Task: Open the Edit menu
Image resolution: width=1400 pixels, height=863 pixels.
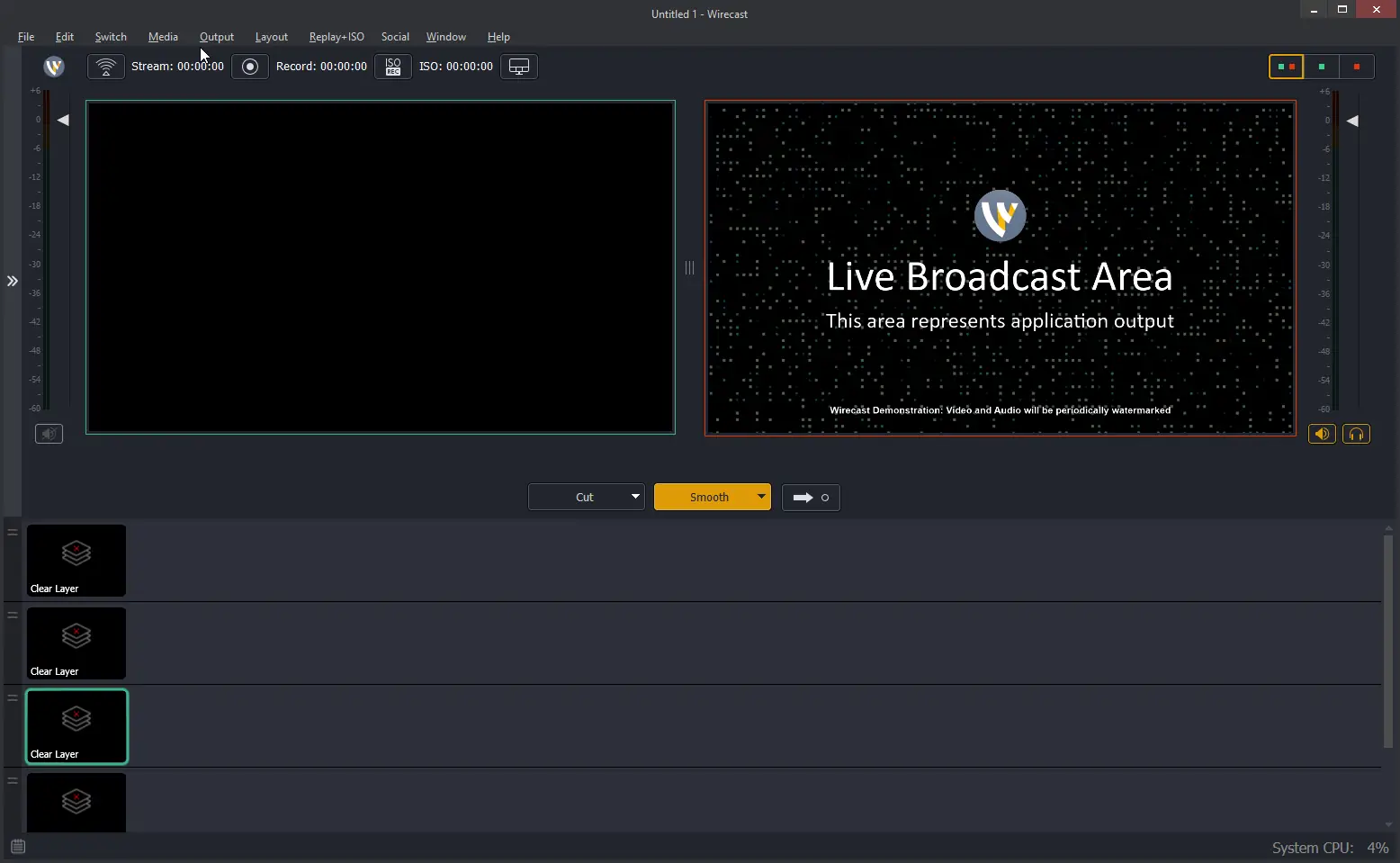Action: (x=65, y=37)
